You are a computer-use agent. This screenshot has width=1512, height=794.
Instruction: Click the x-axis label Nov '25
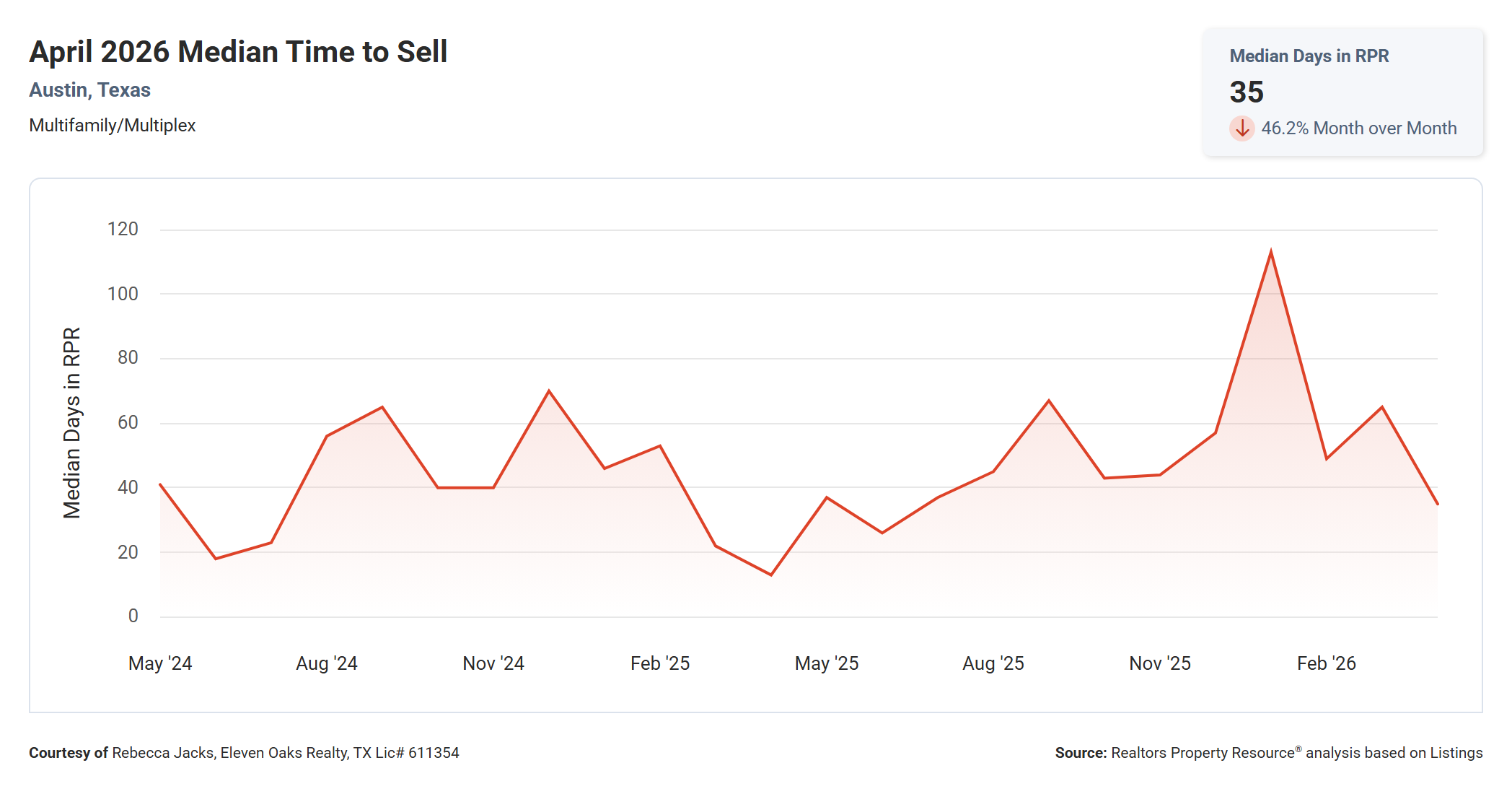click(x=1160, y=663)
